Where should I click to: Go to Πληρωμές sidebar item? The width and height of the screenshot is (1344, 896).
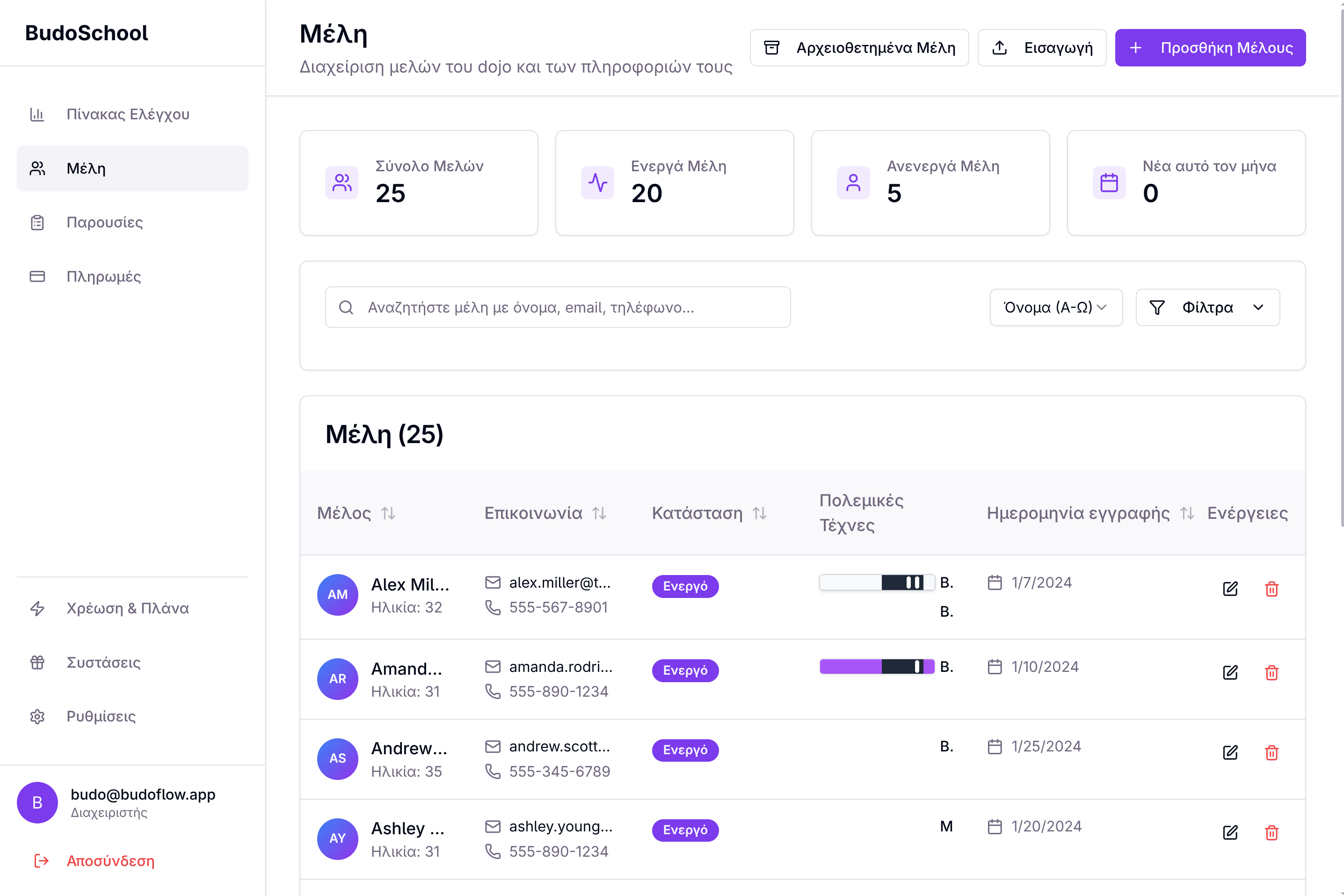pyautogui.click(x=103, y=277)
